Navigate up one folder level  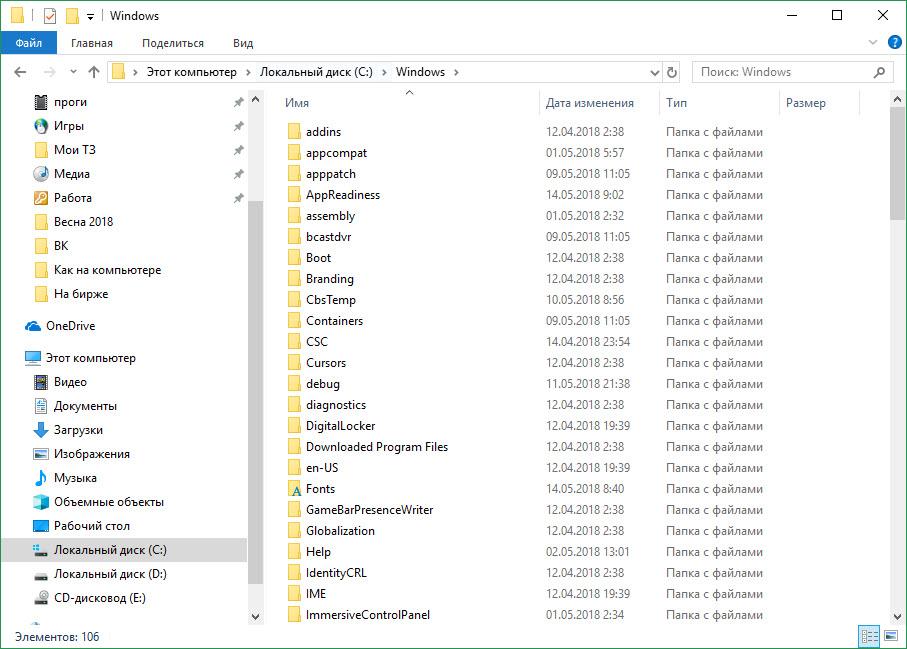[94, 72]
